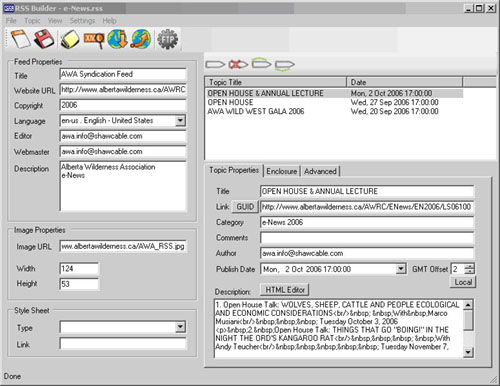
Task: Open the Help menu
Action: coord(109,21)
